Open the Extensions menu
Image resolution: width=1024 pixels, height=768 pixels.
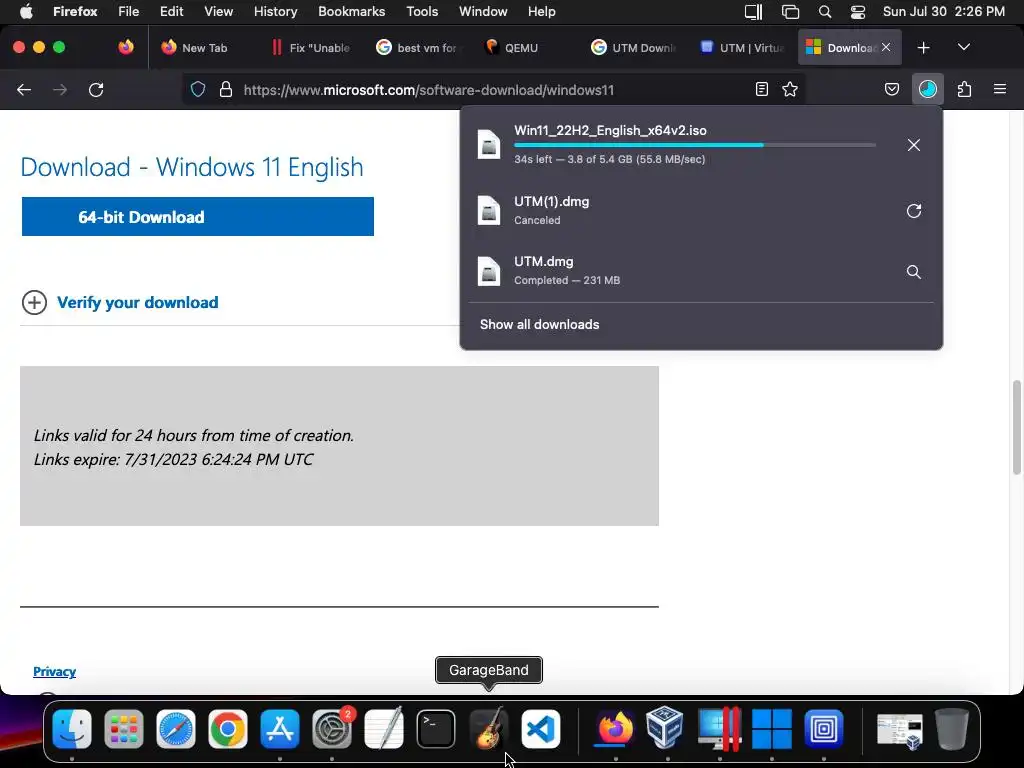[965, 89]
